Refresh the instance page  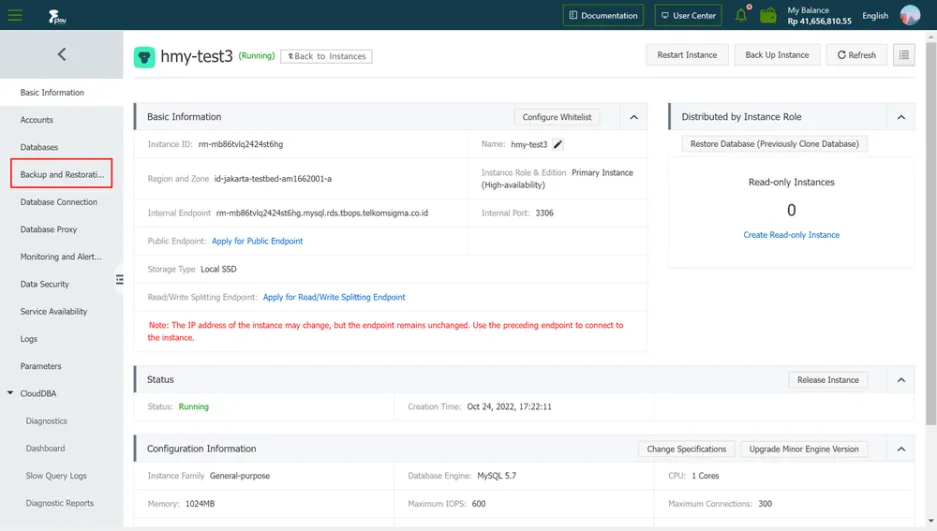click(x=856, y=55)
